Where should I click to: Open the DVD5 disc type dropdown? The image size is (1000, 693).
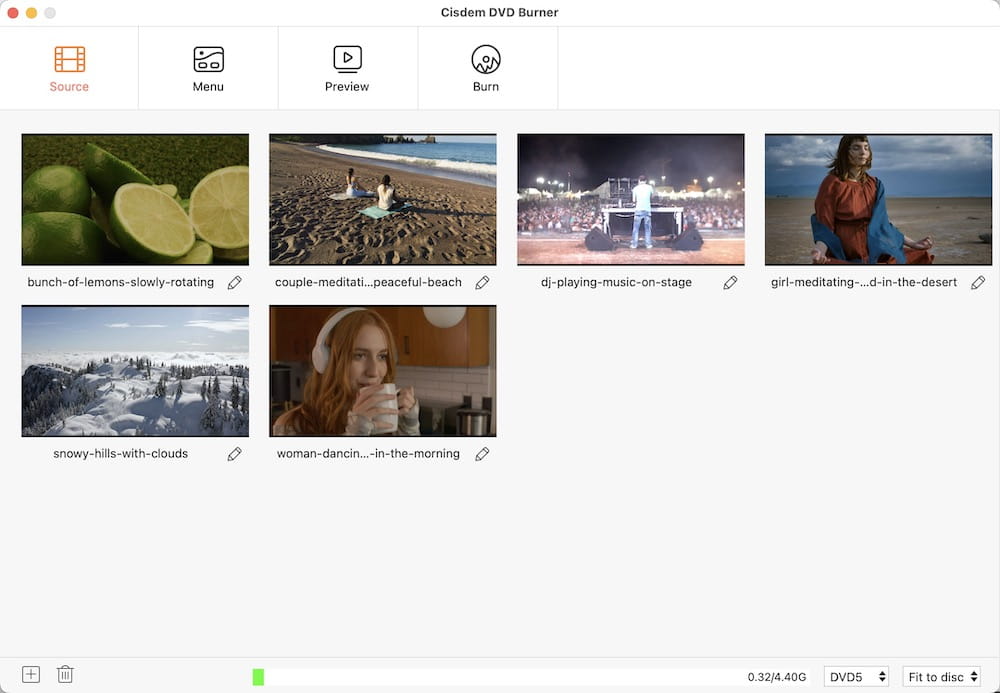pos(856,676)
